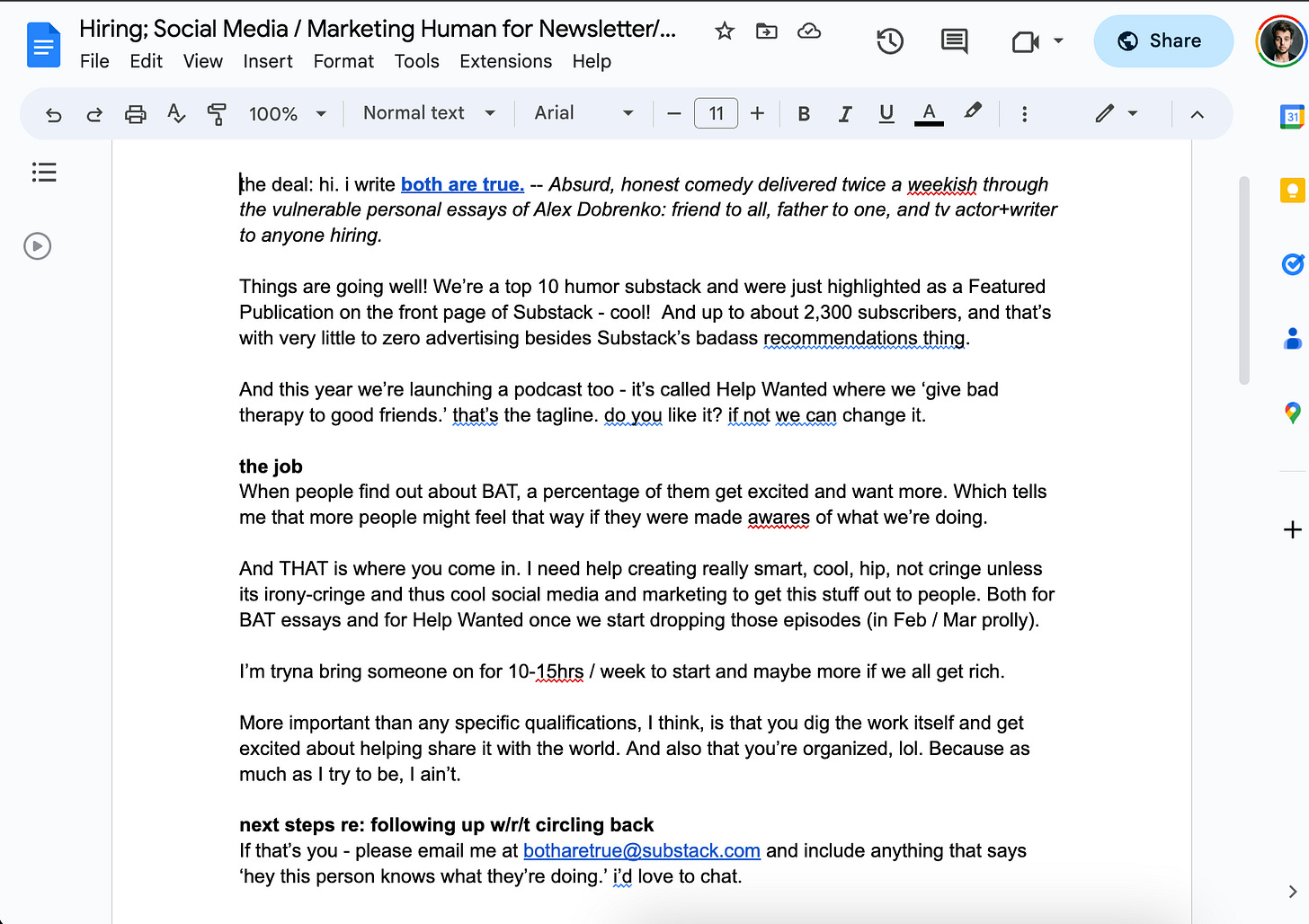Move document to a folder
This screenshot has width=1309, height=924.
tap(767, 31)
